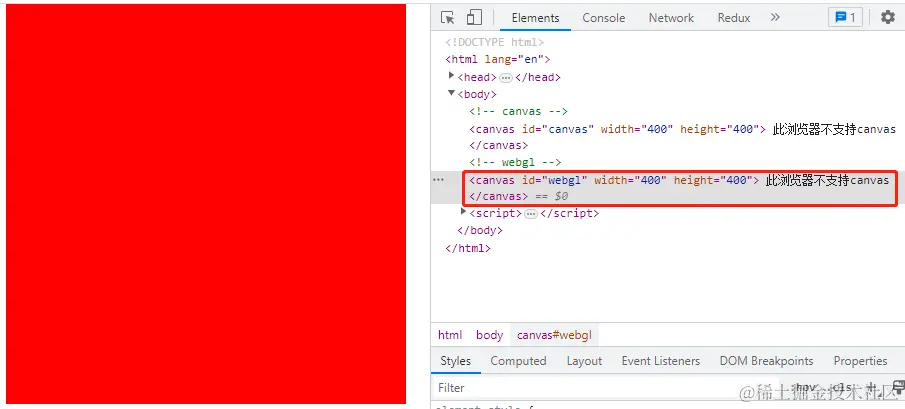905x409 pixels.
Task: Click the canvas#webgl breadcrumb
Action: (554, 335)
